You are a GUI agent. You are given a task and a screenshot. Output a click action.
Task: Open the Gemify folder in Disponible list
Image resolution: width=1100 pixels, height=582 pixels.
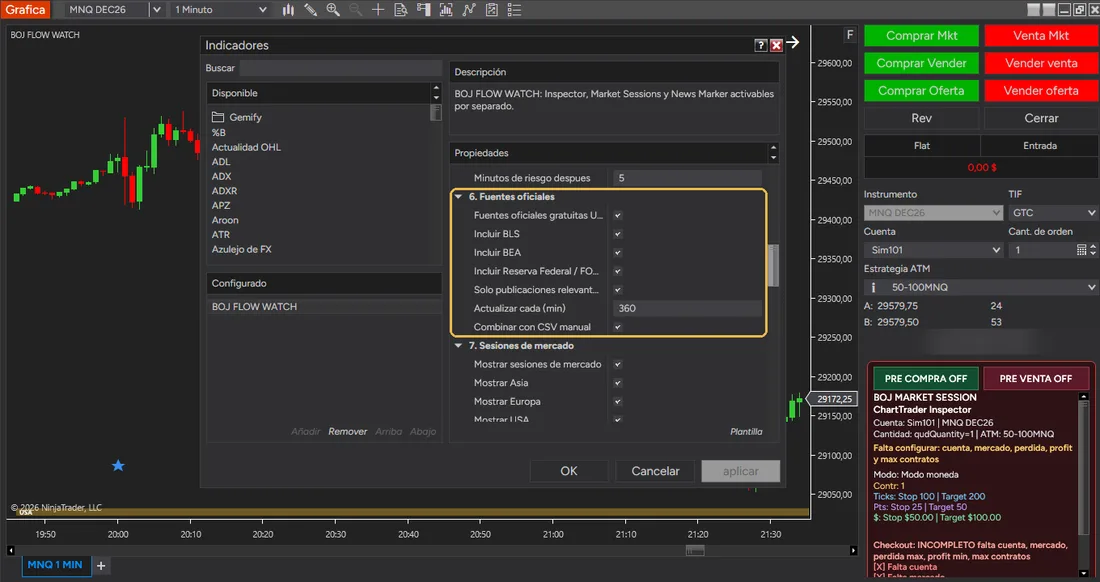(x=236, y=117)
